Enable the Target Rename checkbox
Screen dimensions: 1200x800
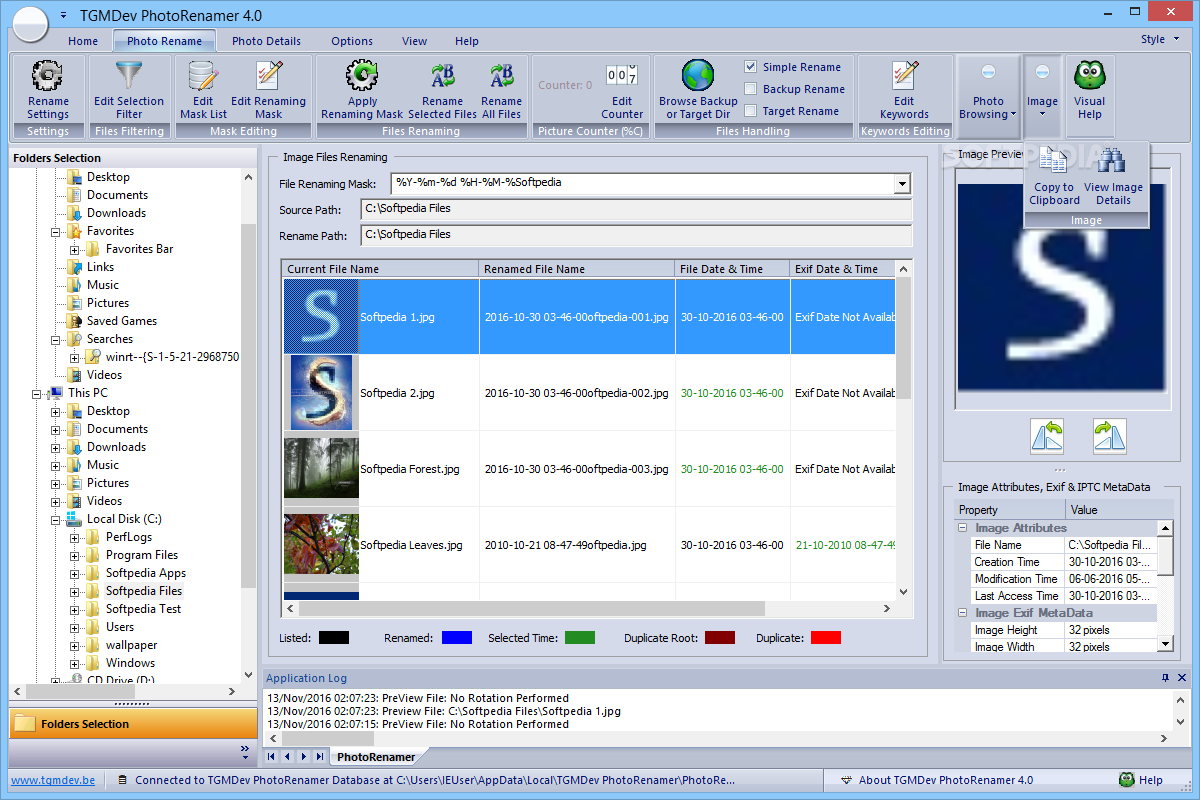coord(751,111)
